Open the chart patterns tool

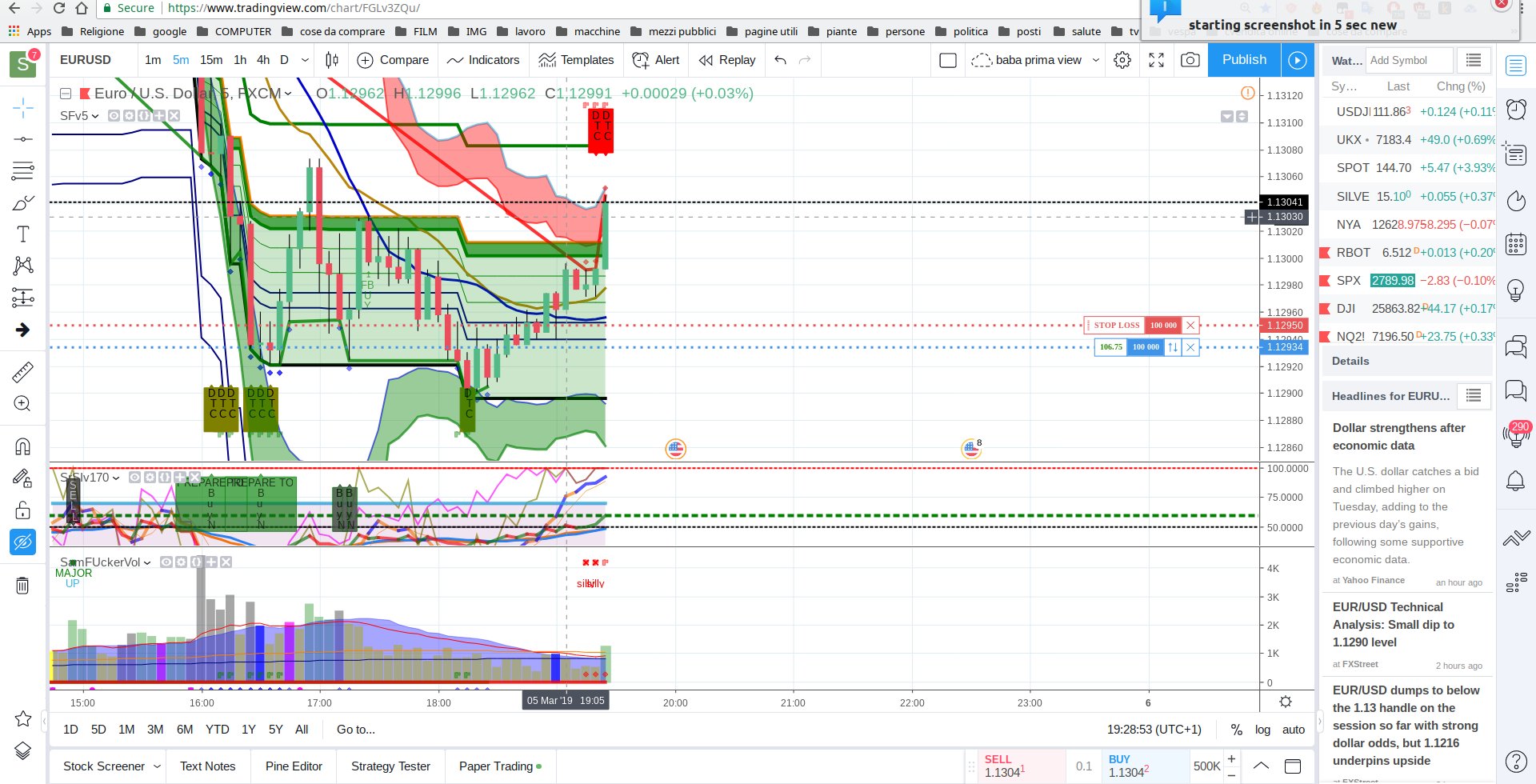23,266
